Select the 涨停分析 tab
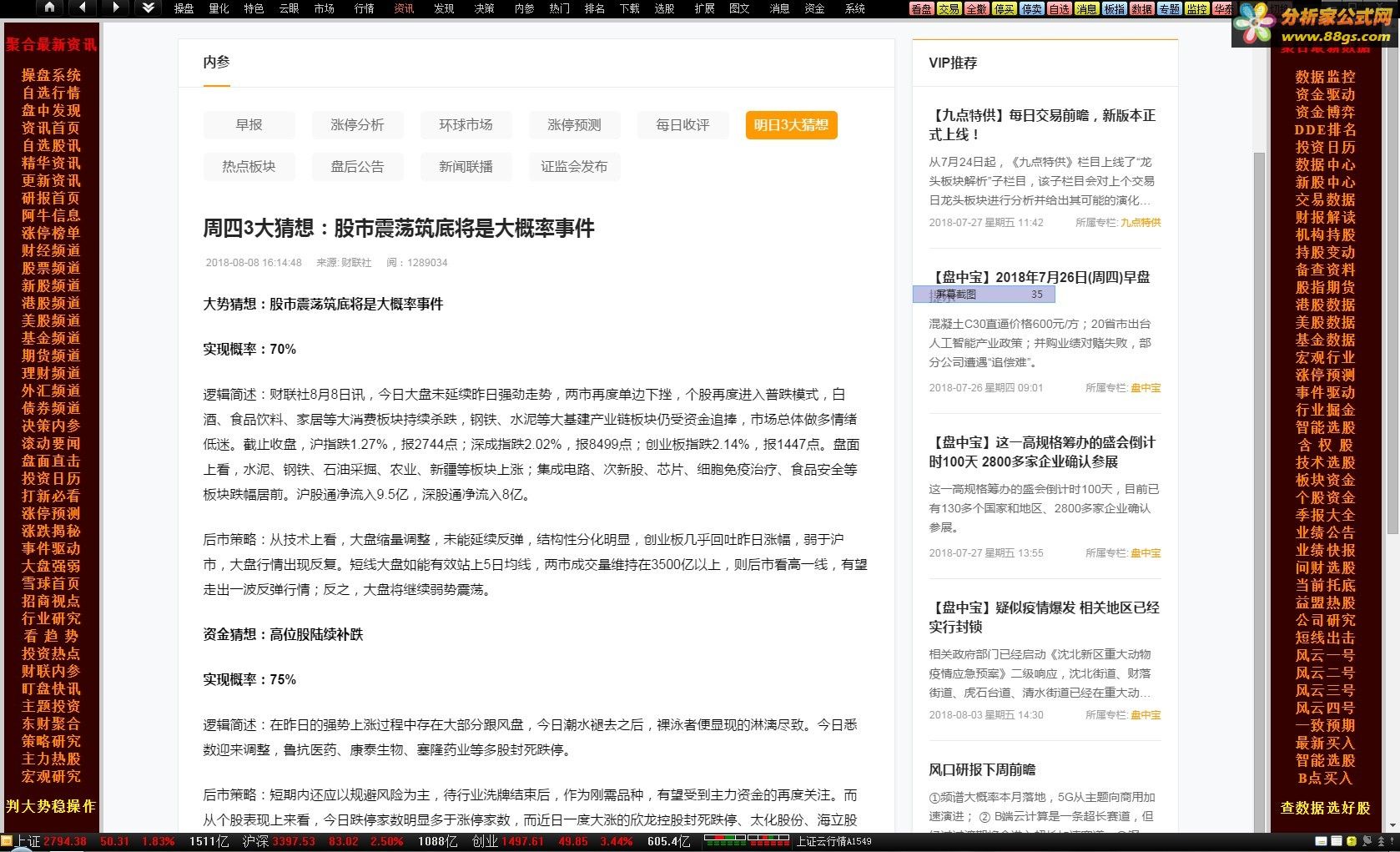The width and height of the screenshot is (1400, 852). click(x=357, y=125)
